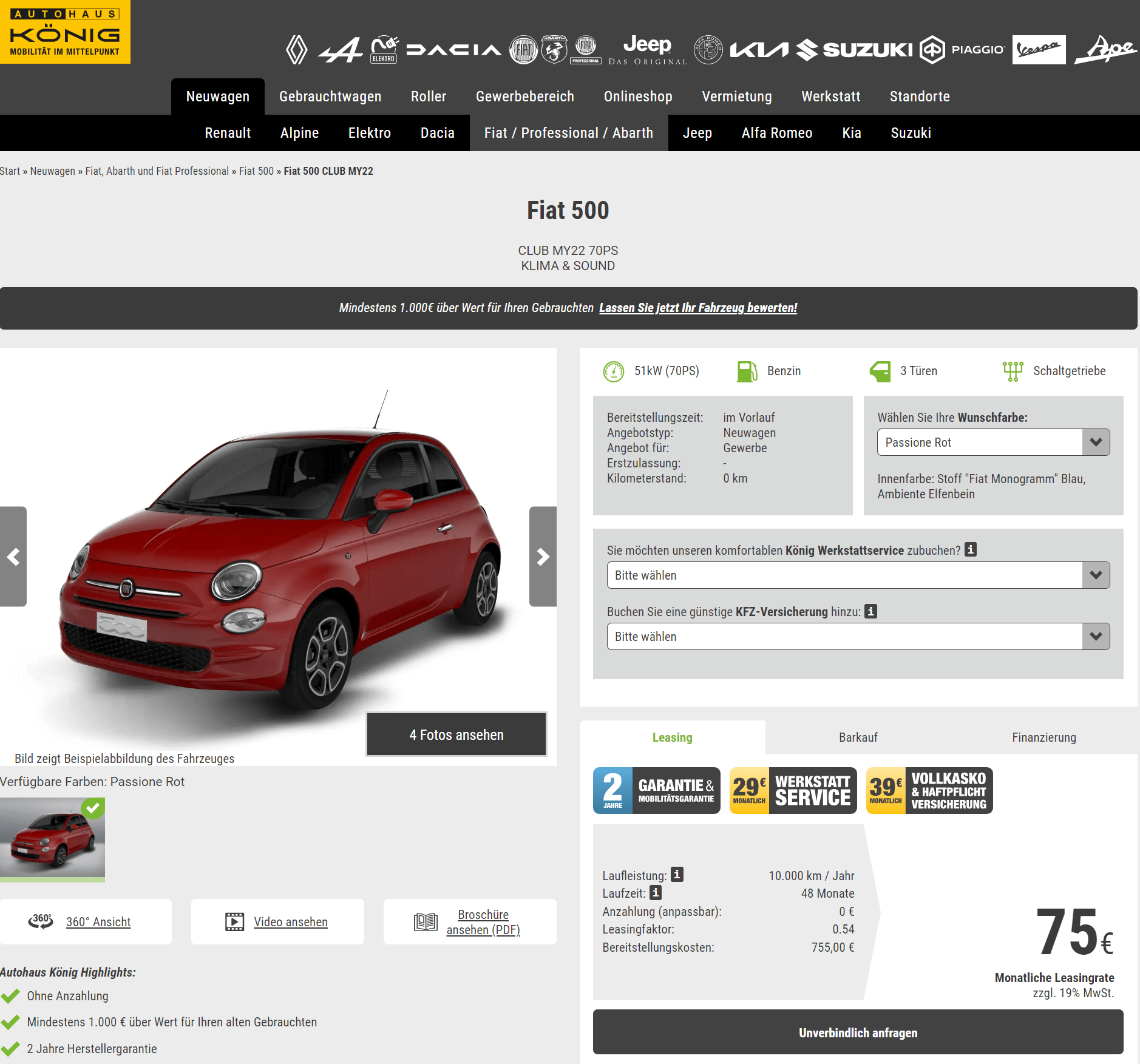Open the Video ansehen link
Viewport: 1140px width, 1064px height.
[291, 921]
